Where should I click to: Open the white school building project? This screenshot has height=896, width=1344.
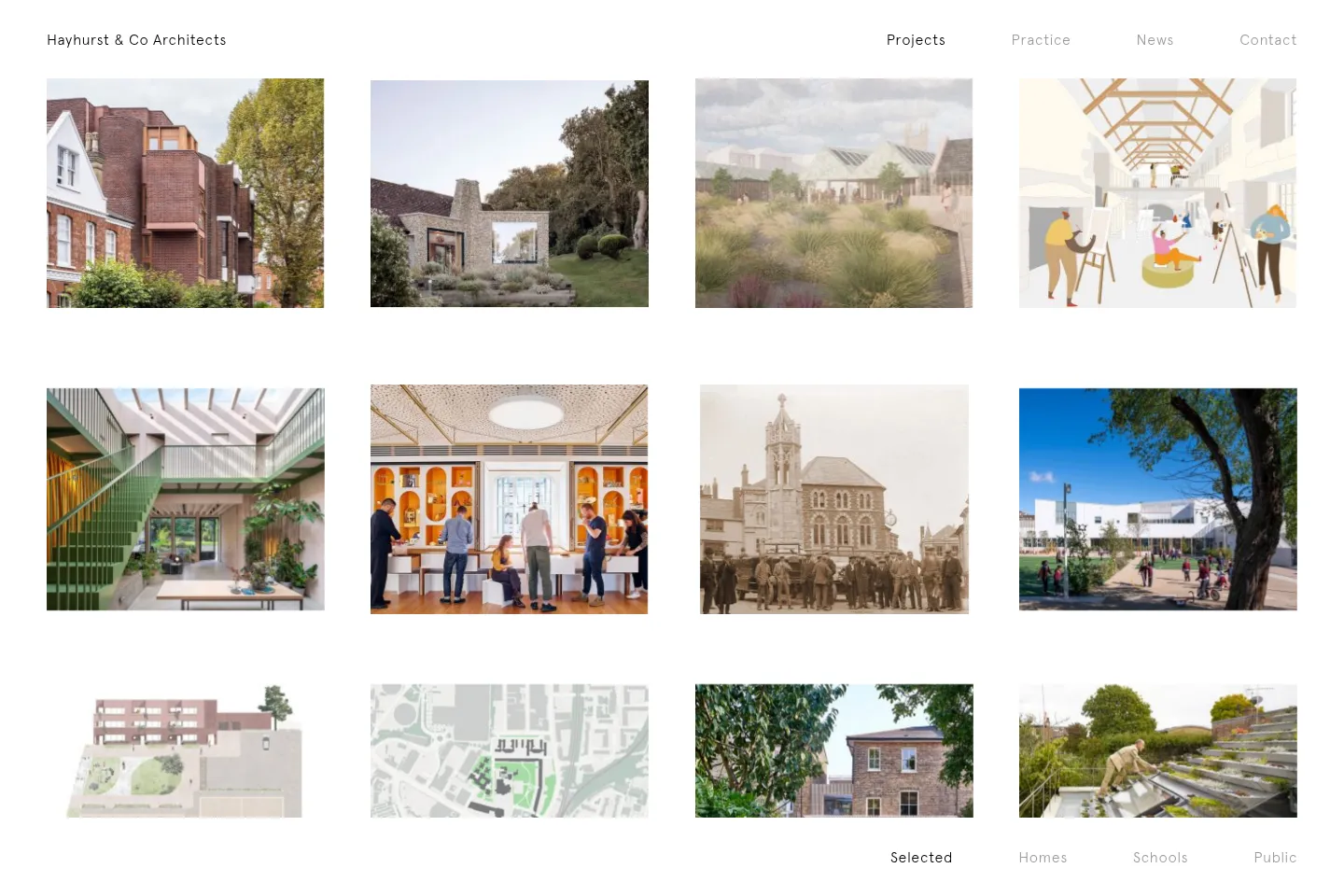(1158, 499)
